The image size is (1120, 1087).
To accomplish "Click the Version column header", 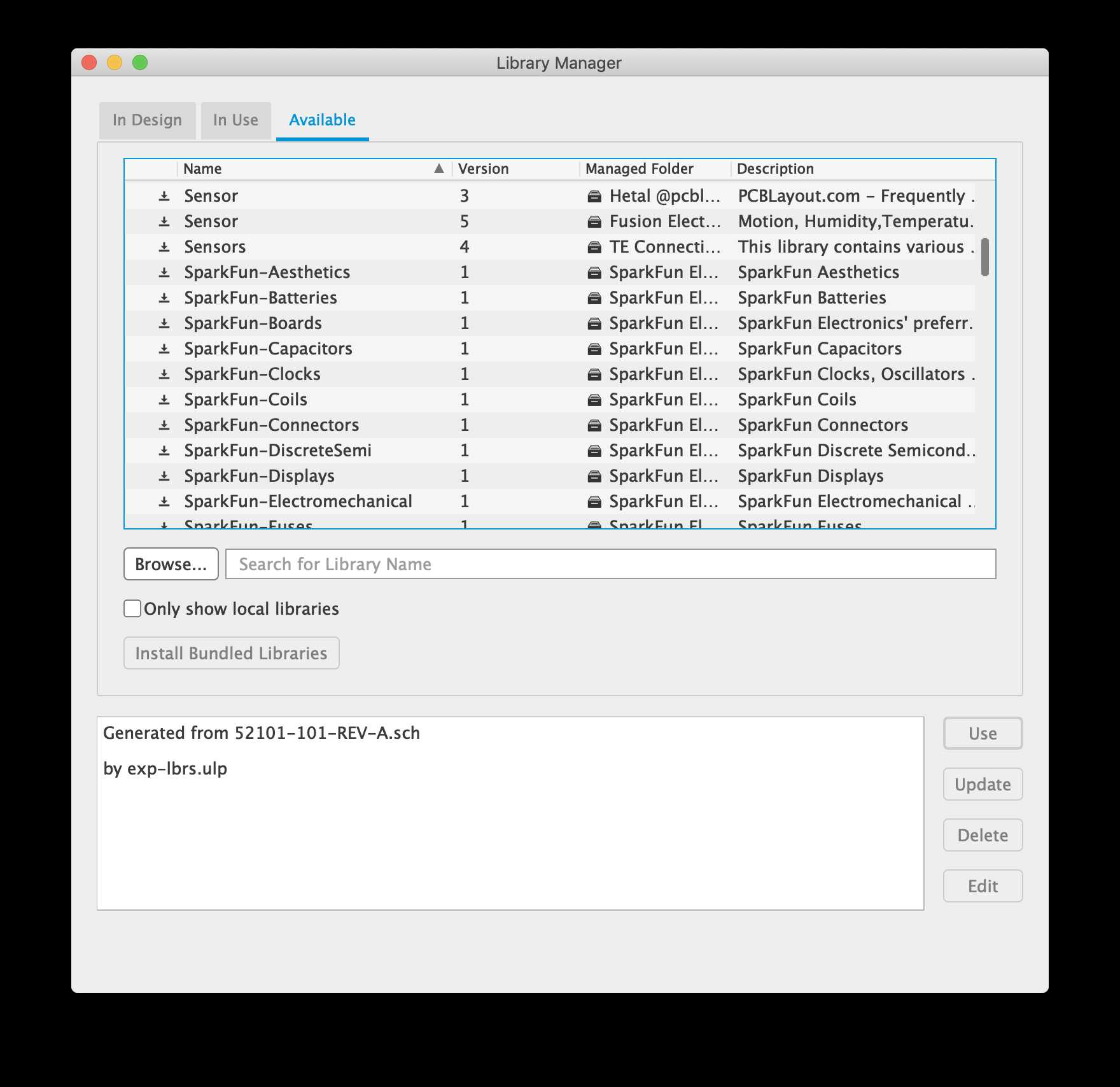I will [515, 169].
